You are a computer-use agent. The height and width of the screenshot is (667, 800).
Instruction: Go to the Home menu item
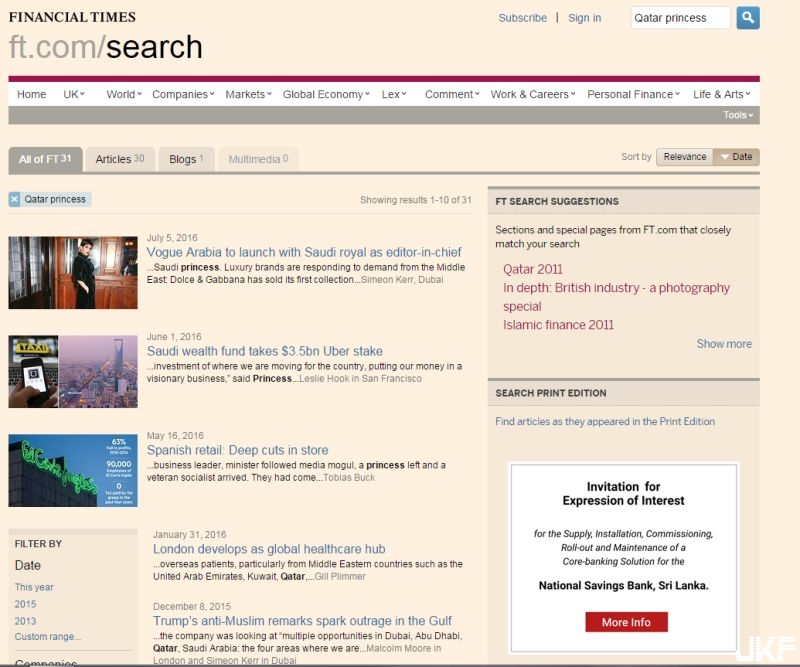[31, 94]
